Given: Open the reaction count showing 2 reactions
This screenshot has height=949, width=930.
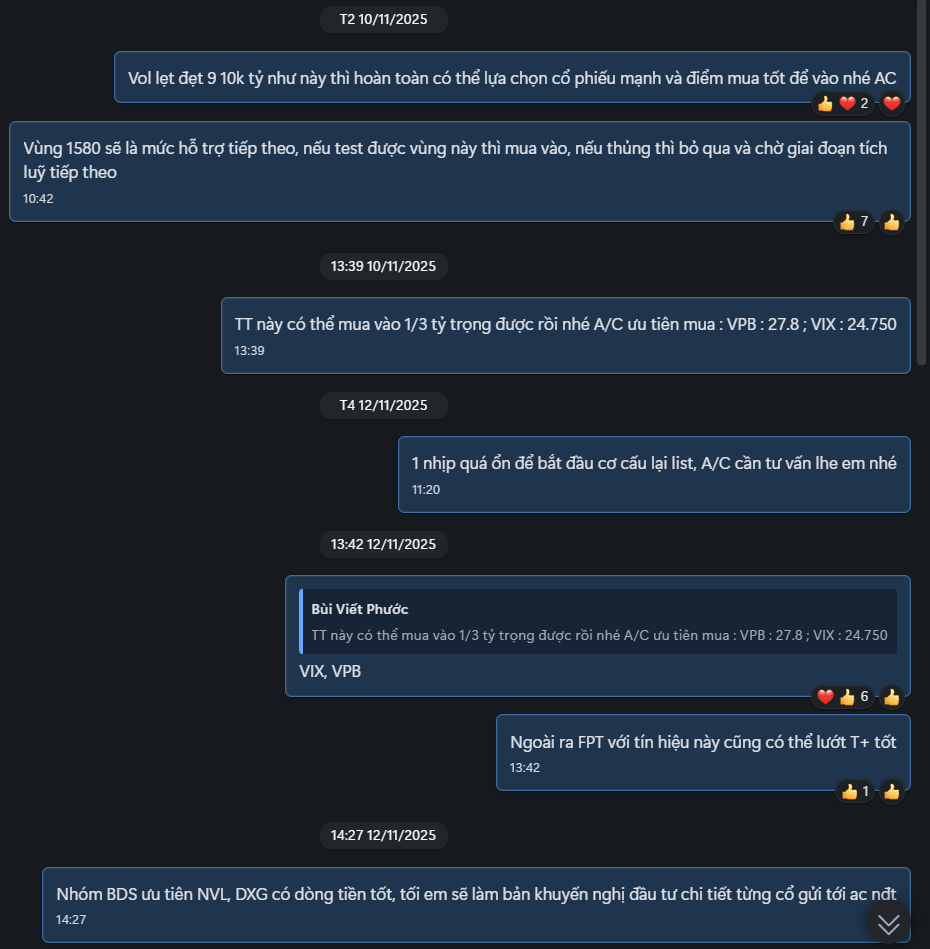Looking at the screenshot, I should 844,103.
